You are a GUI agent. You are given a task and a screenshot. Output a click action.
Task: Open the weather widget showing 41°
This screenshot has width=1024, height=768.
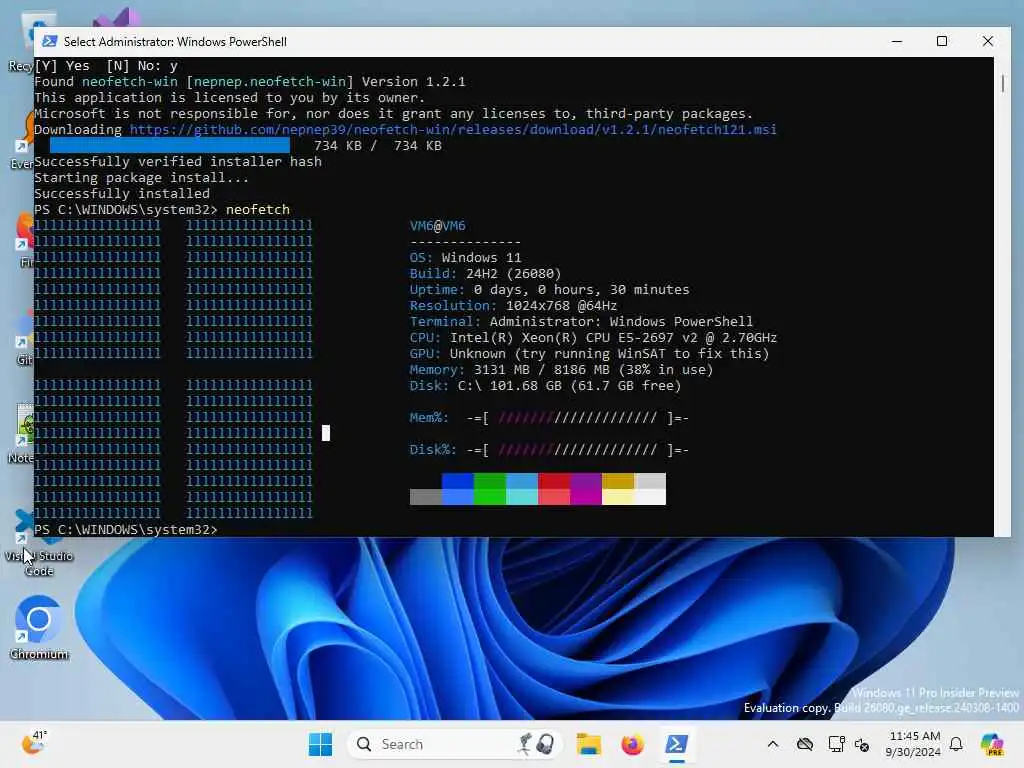pyautogui.click(x=34, y=743)
